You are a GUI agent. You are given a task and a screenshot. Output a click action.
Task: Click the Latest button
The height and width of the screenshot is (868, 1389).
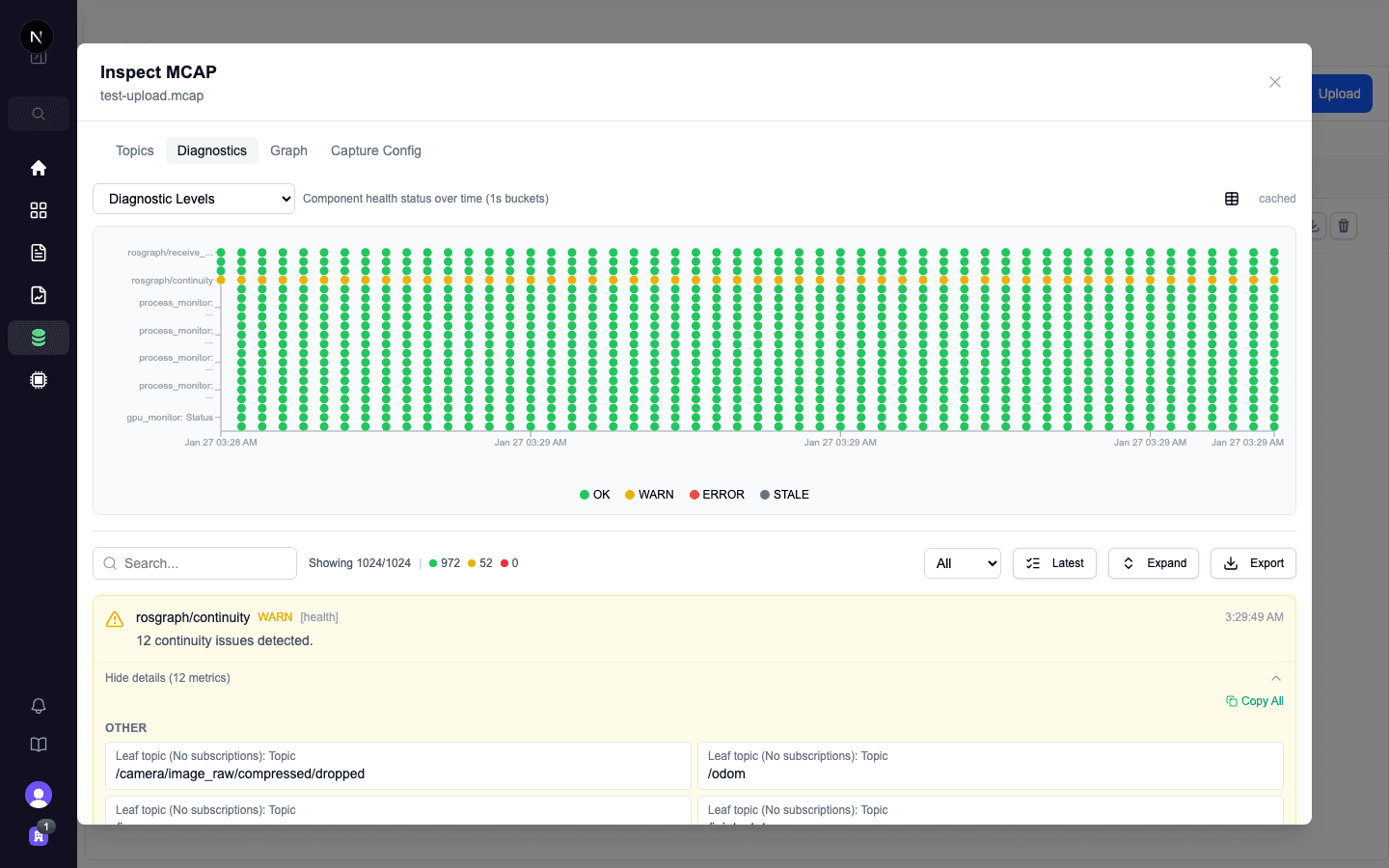[x=1054, y=563]
